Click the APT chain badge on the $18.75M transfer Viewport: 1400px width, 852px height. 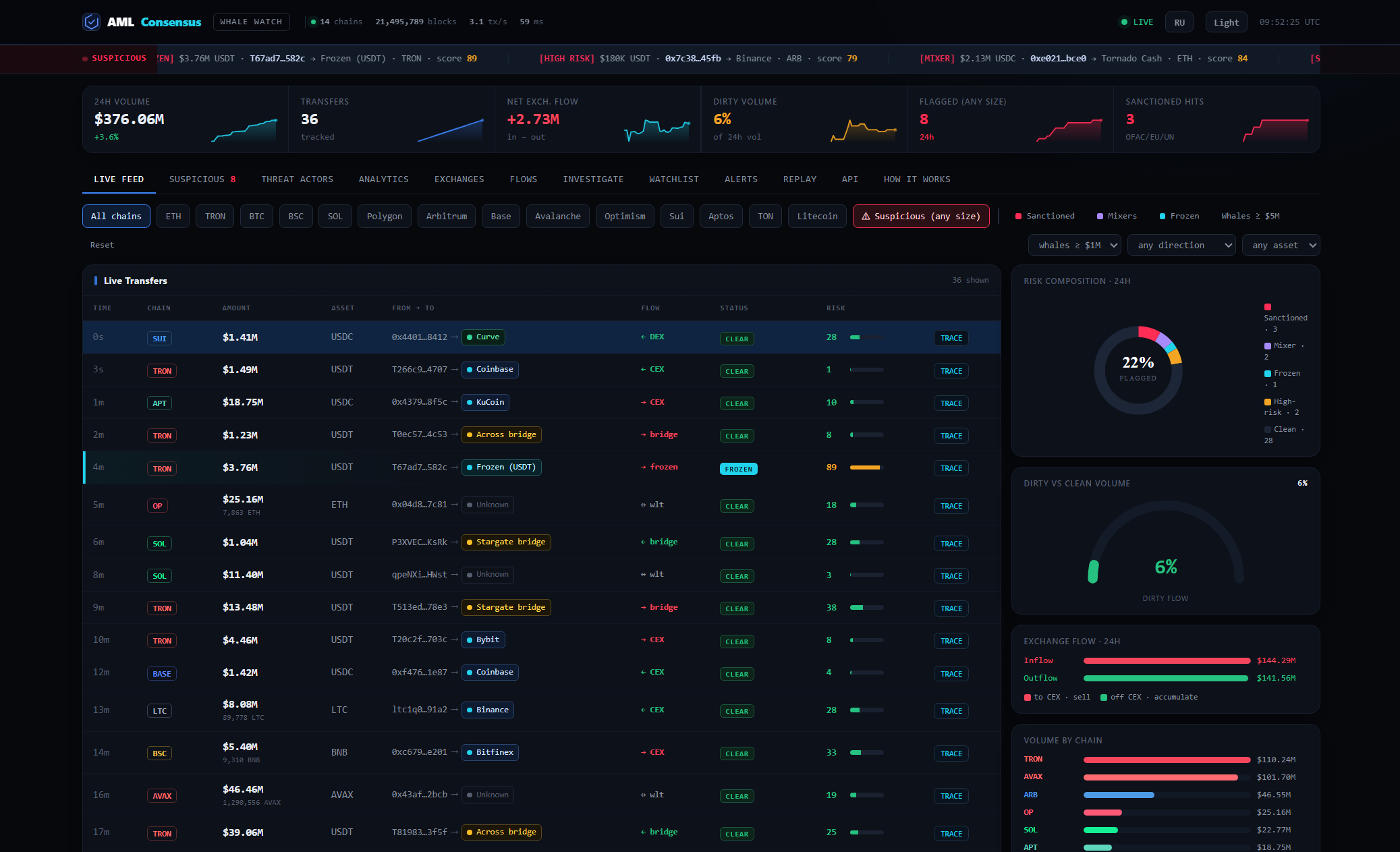point(159,403)
